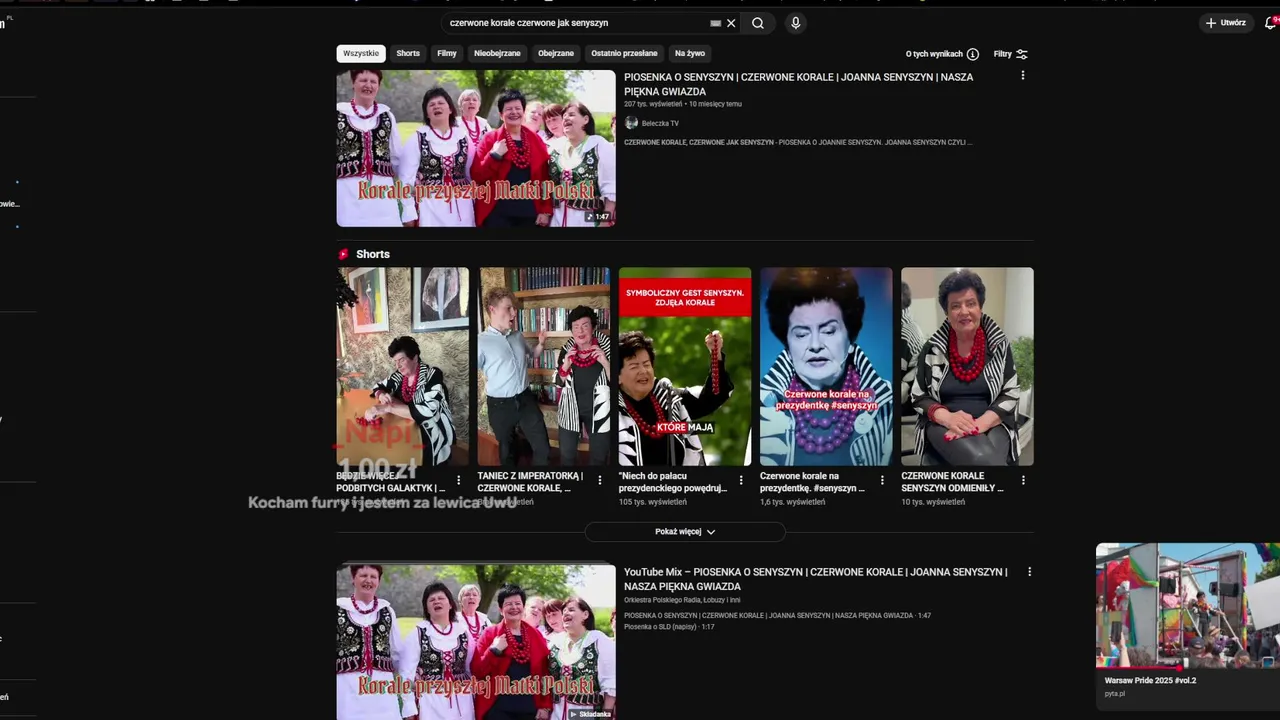Select the Wszystkie filter chip

point(361,54)
